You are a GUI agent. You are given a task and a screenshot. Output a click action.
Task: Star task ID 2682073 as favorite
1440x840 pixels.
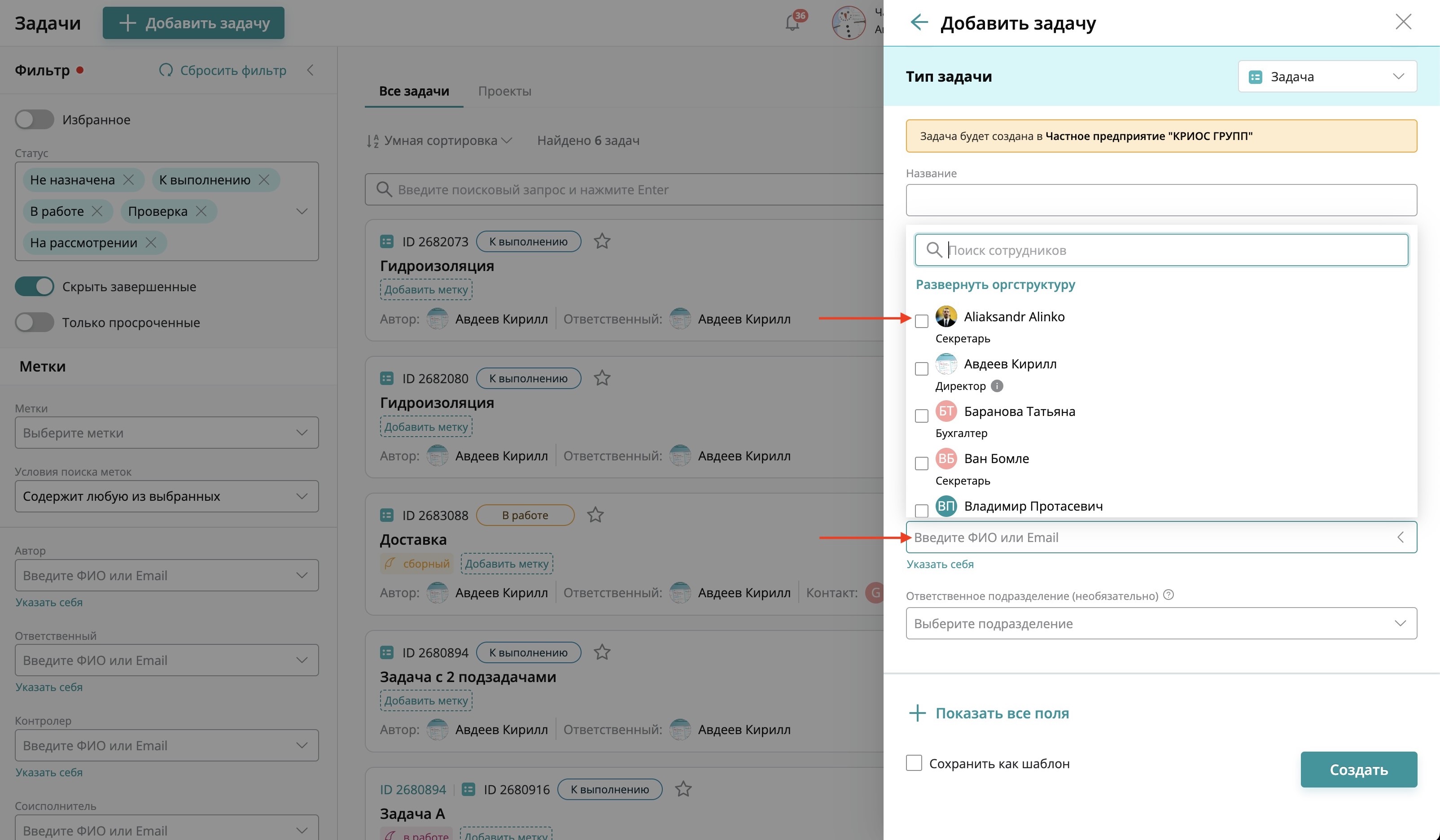click(602, 242)
